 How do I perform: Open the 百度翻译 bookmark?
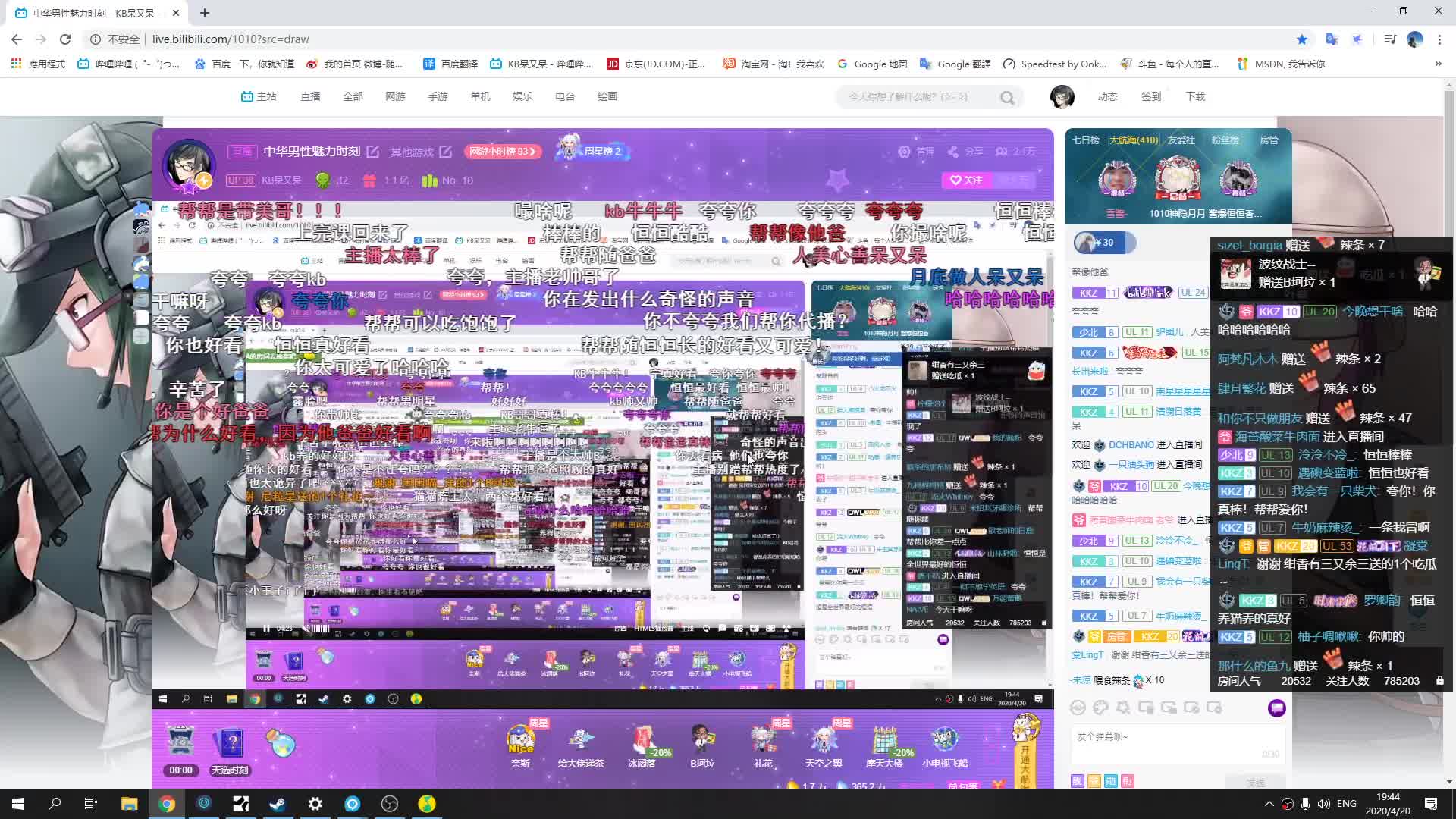(x=450, y=64)
